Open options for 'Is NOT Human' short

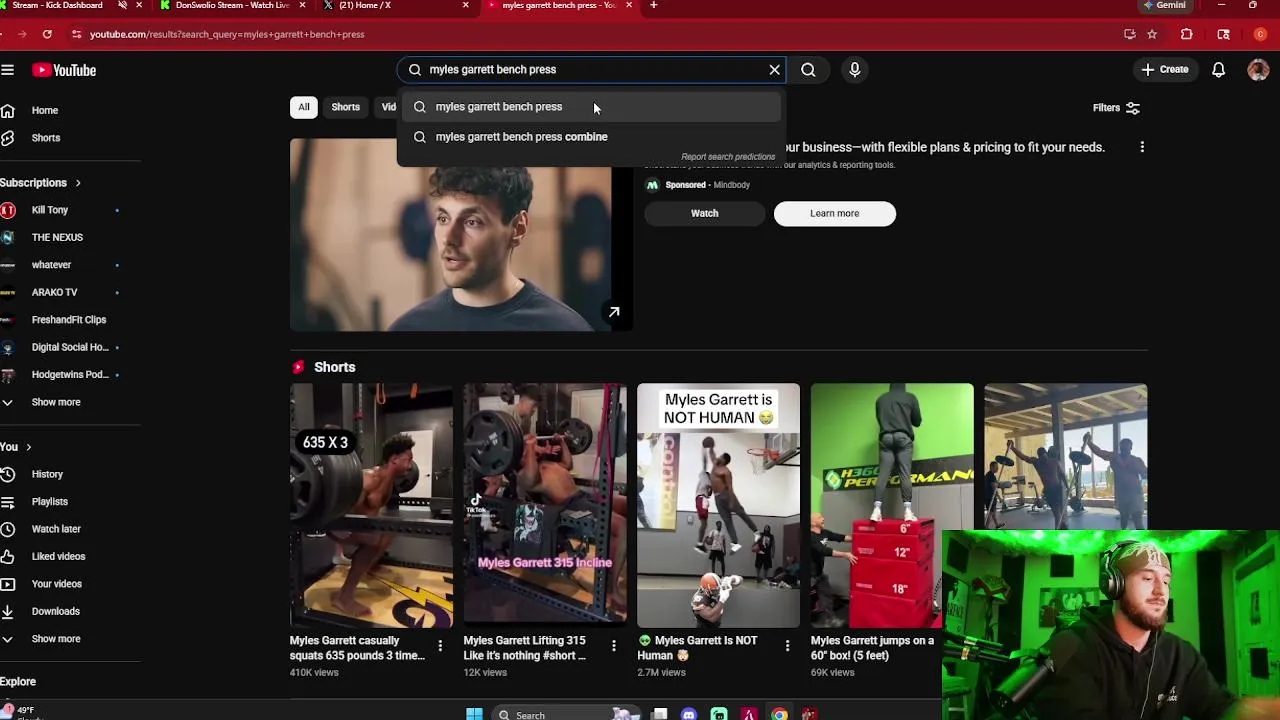click(787, 646)
